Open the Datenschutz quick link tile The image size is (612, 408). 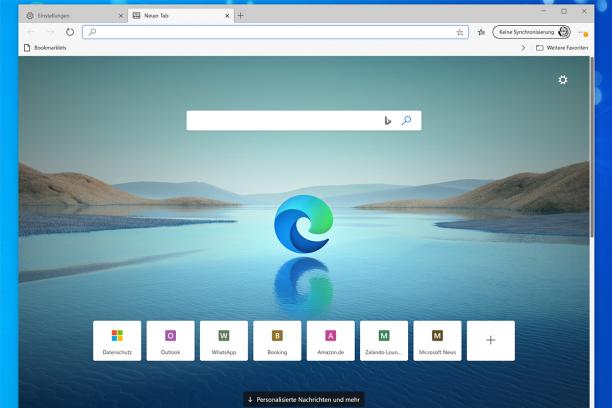coord(117,341)
